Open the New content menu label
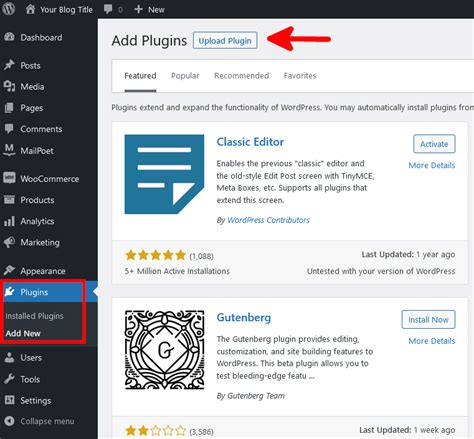This screenshot has height=439, width=474. pos(156,10)
